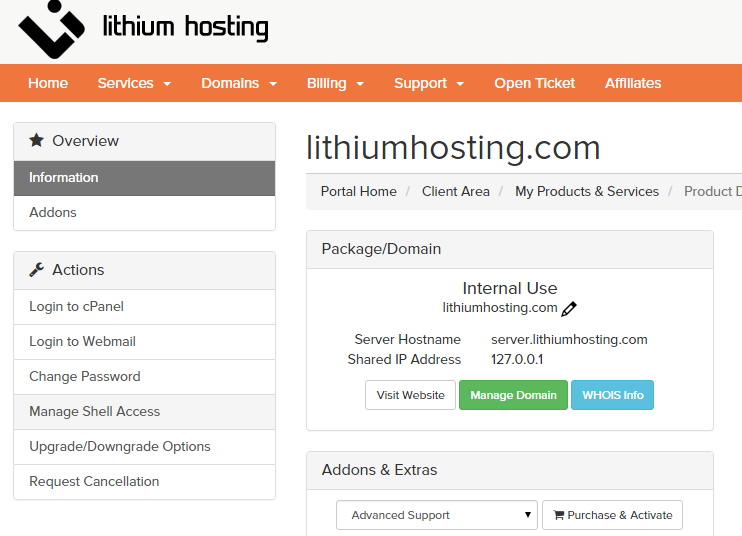Expand the Services menu dropdown
742x536 pixels.
pyautogui.click(x=134, y=83)
